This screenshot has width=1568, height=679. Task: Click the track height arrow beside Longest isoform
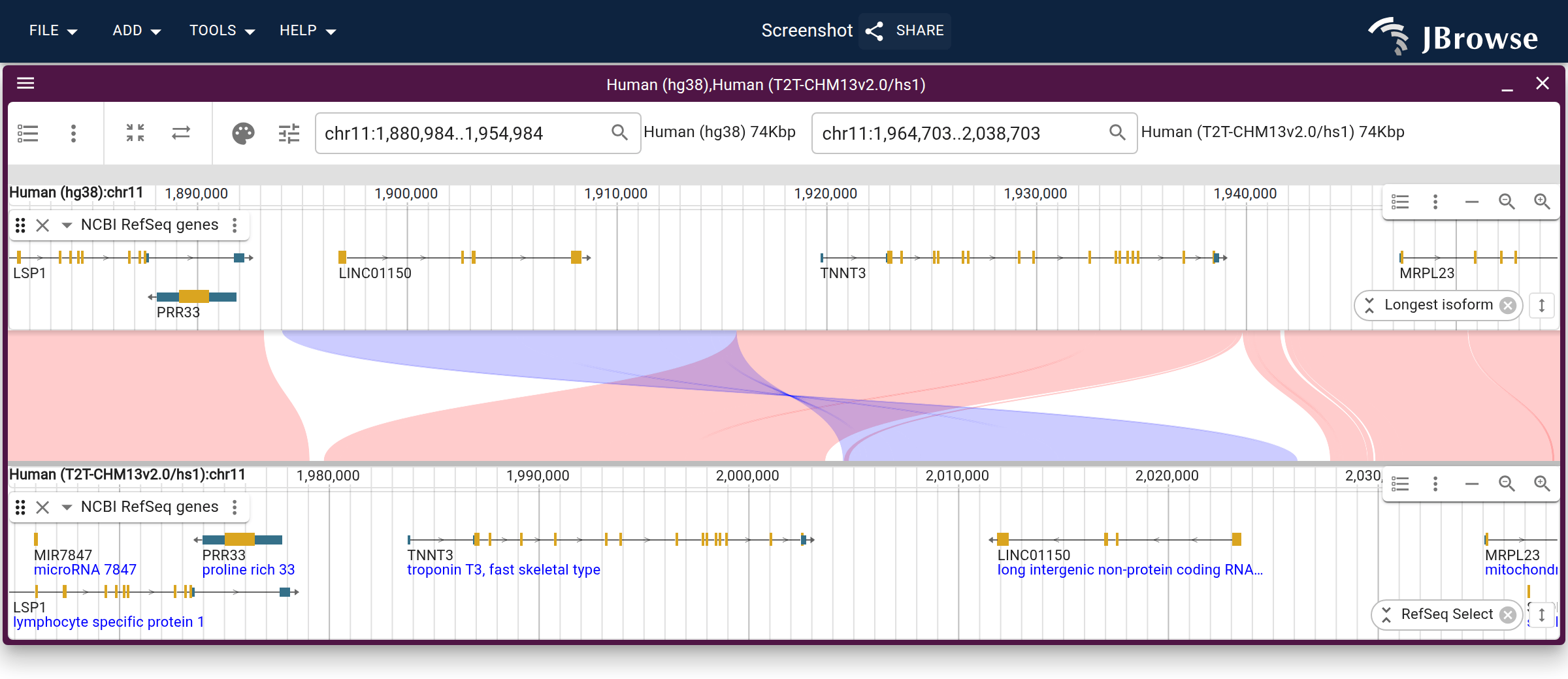[1542, 305]
